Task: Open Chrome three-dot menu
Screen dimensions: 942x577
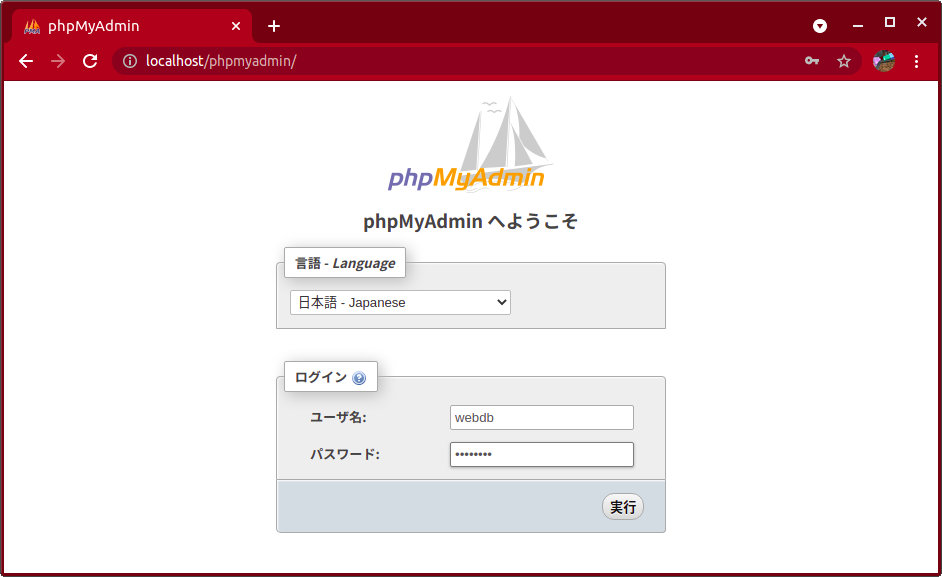Action: point(916,61)
